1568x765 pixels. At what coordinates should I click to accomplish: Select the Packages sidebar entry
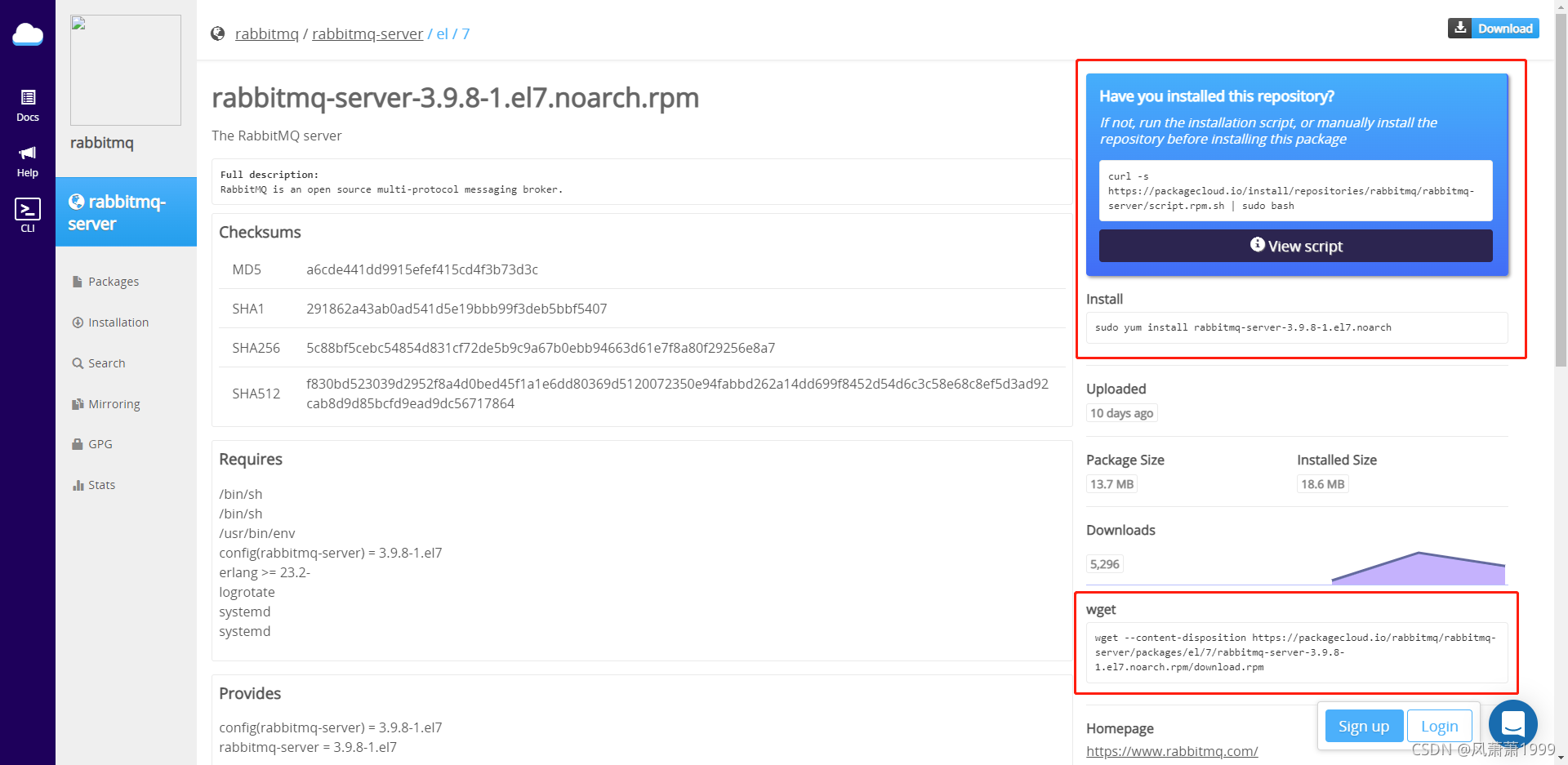pos(114,281)
